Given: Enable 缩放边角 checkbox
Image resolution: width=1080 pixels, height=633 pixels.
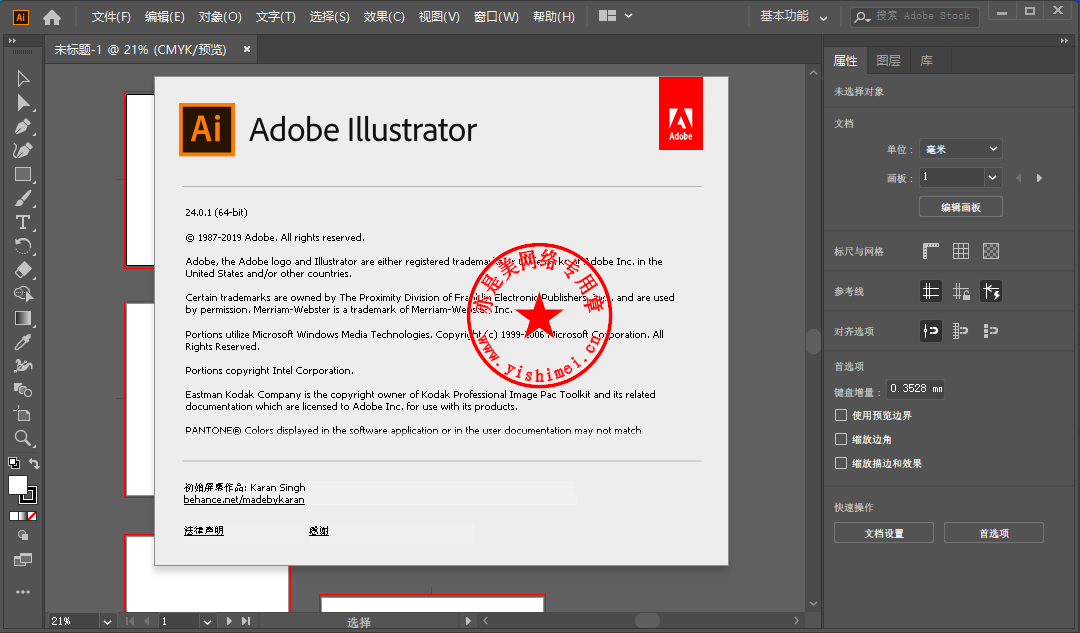Looking at the screenshot, I should (x=840, y=439).
